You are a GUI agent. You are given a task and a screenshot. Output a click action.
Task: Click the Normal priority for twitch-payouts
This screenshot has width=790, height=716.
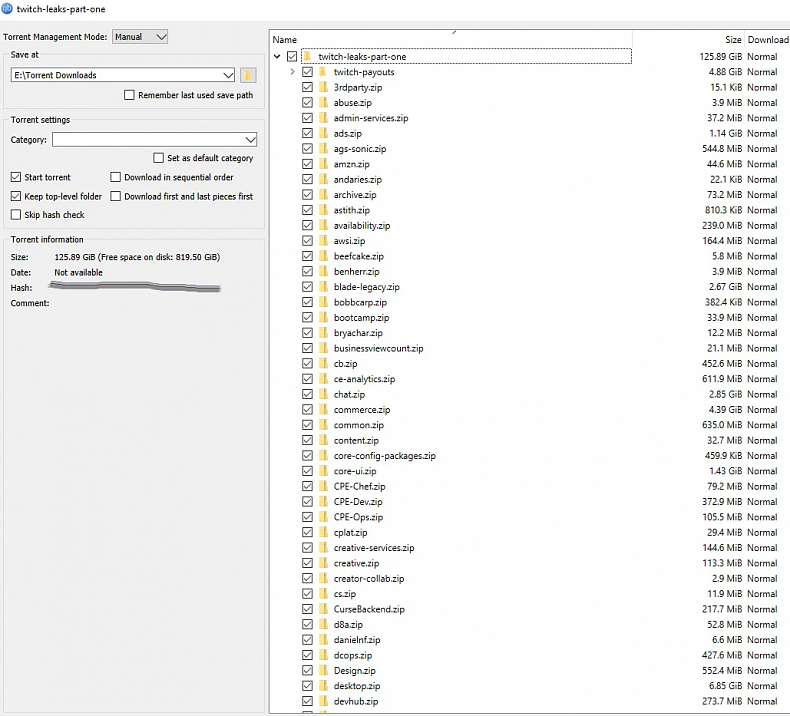point(762,72)
